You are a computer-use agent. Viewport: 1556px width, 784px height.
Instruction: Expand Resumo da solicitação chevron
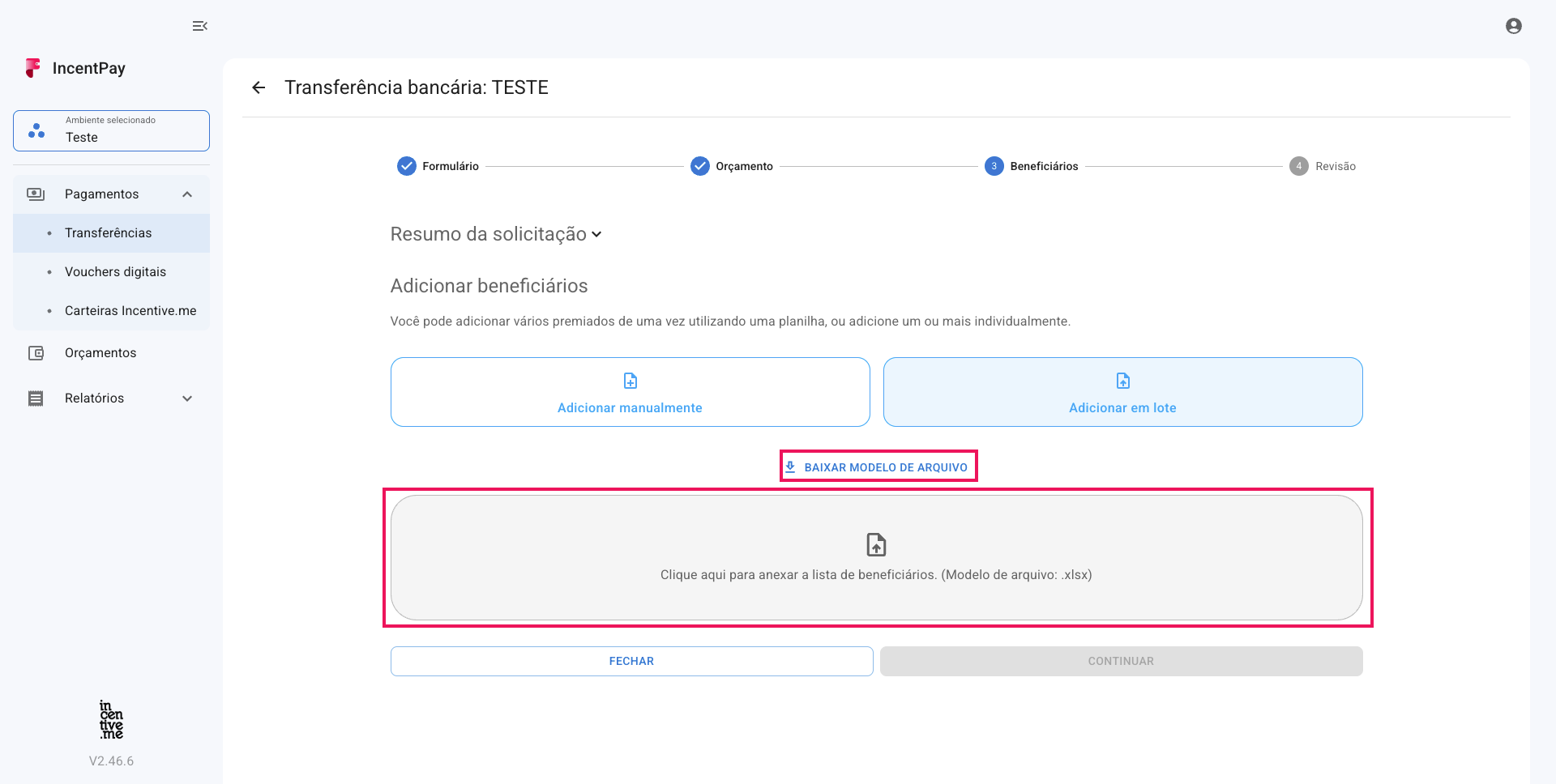(x=596, y=234)
